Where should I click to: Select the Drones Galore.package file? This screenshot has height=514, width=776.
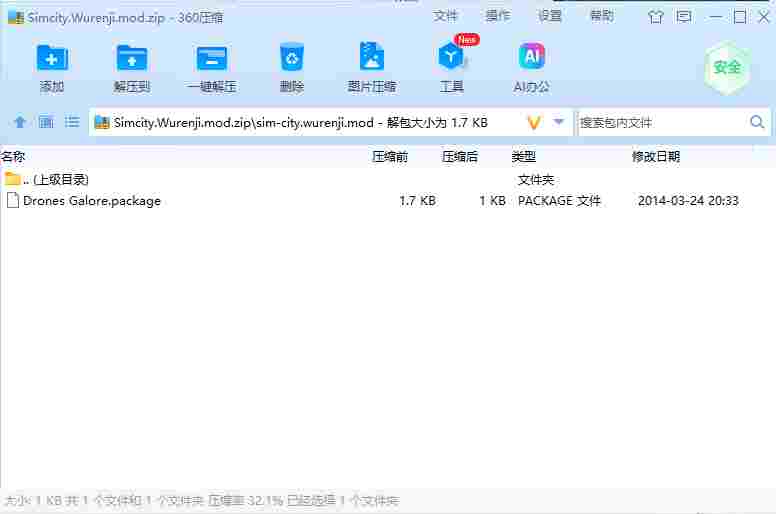click(92, 201)
